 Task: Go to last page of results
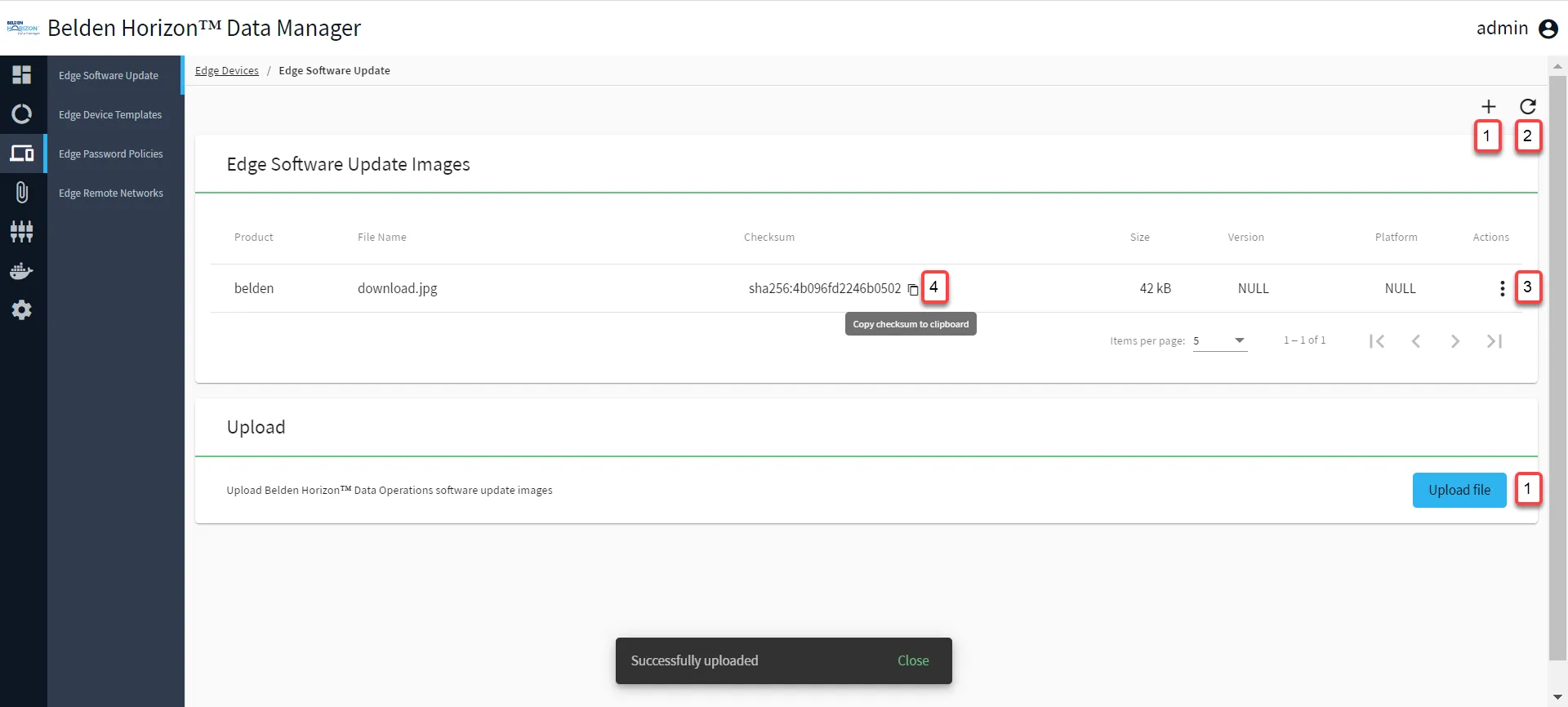[x=1494, y=341]
